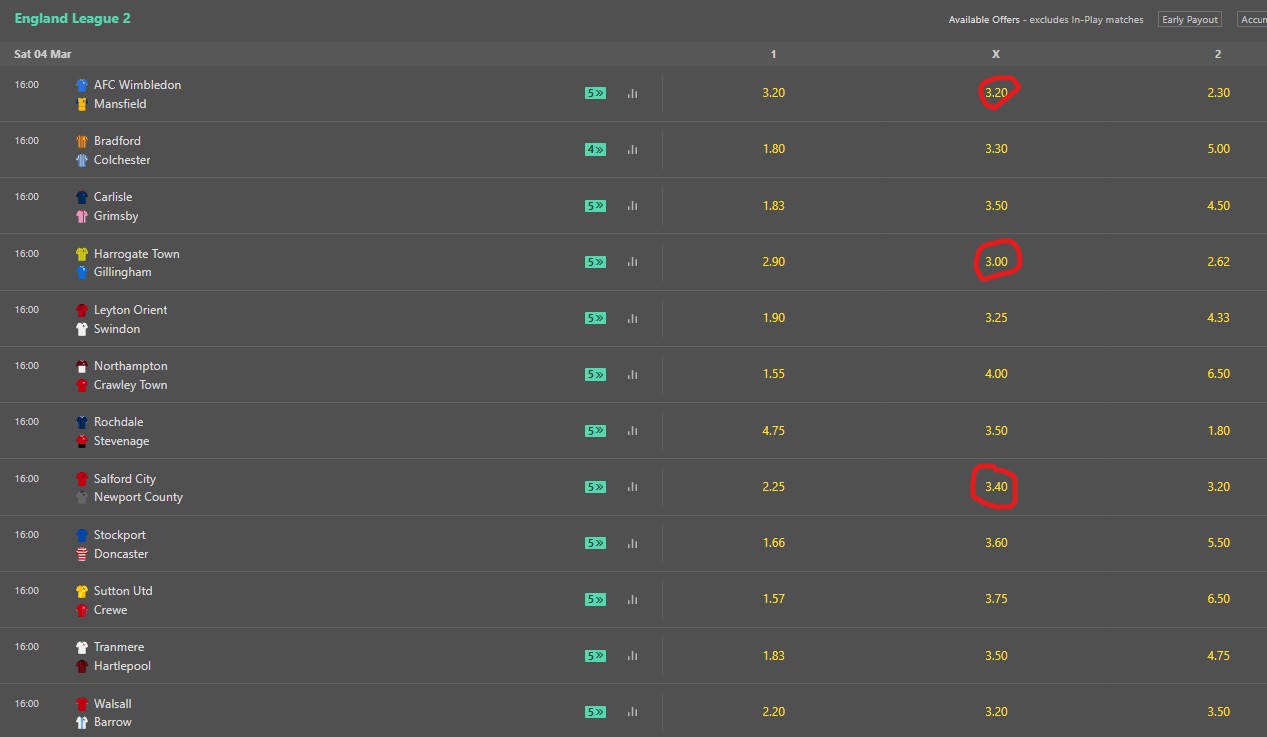This screenshot has width=1267, height=737.
Task: Open 5» badge for Northampton v Crawley Town
Action: click(x=596, y=374)
